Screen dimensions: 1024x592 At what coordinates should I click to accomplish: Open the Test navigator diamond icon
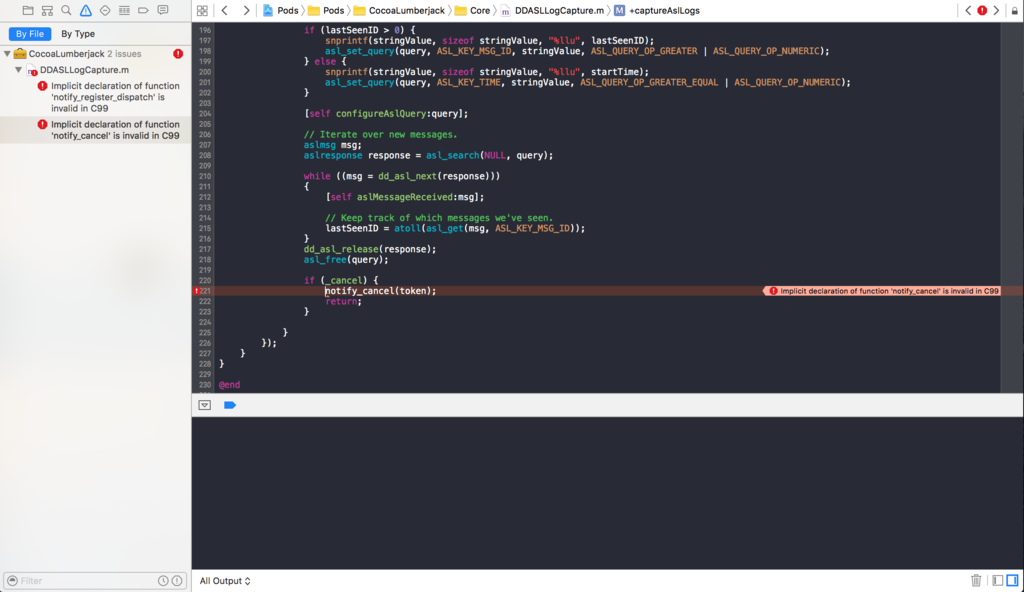coord(104,10)
